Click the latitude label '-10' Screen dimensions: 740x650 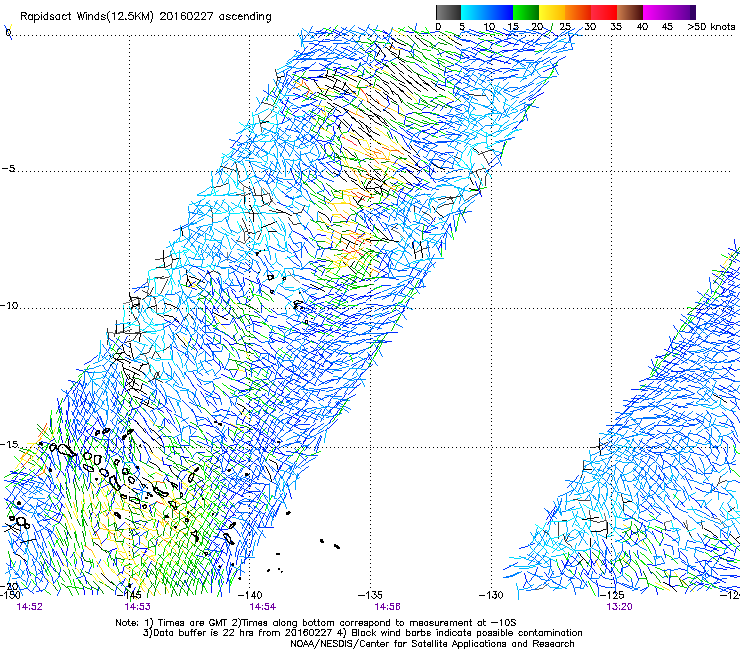click(x=9, y=306)
